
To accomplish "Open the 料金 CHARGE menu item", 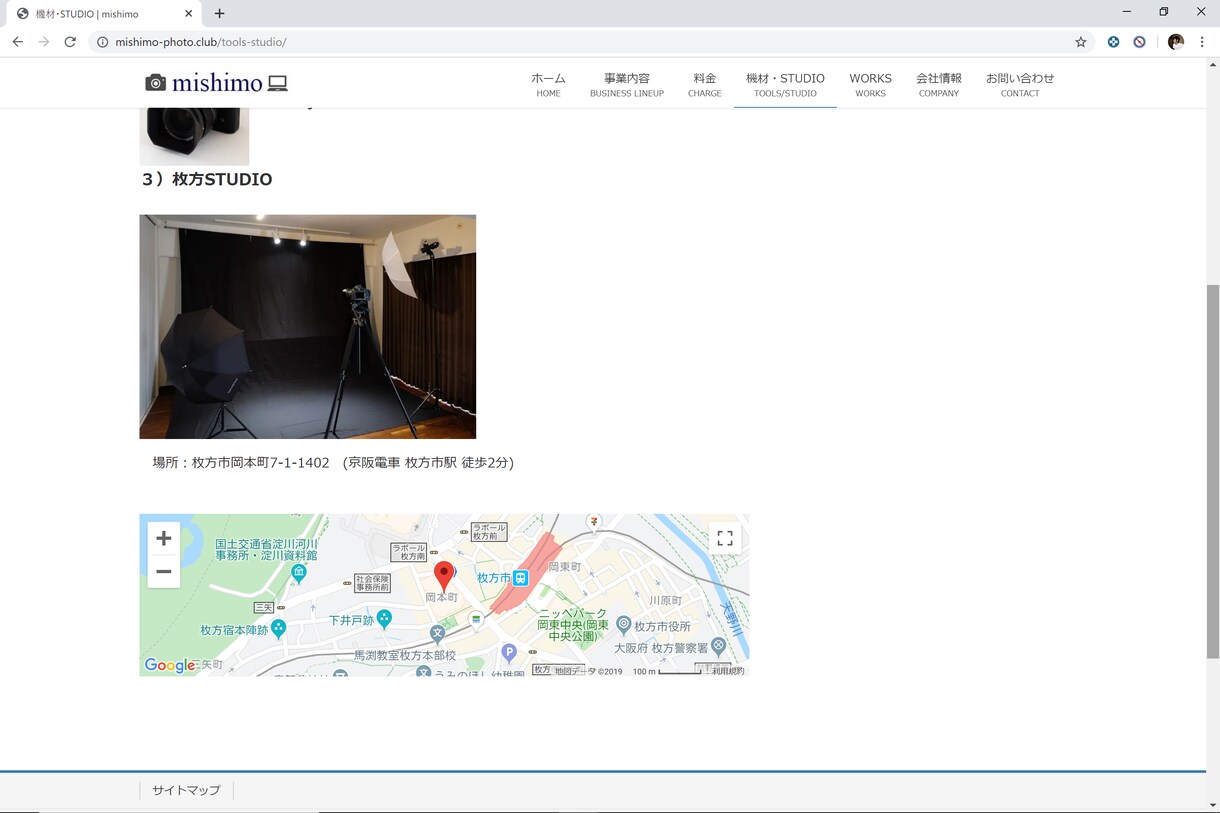I will point(705,84).
